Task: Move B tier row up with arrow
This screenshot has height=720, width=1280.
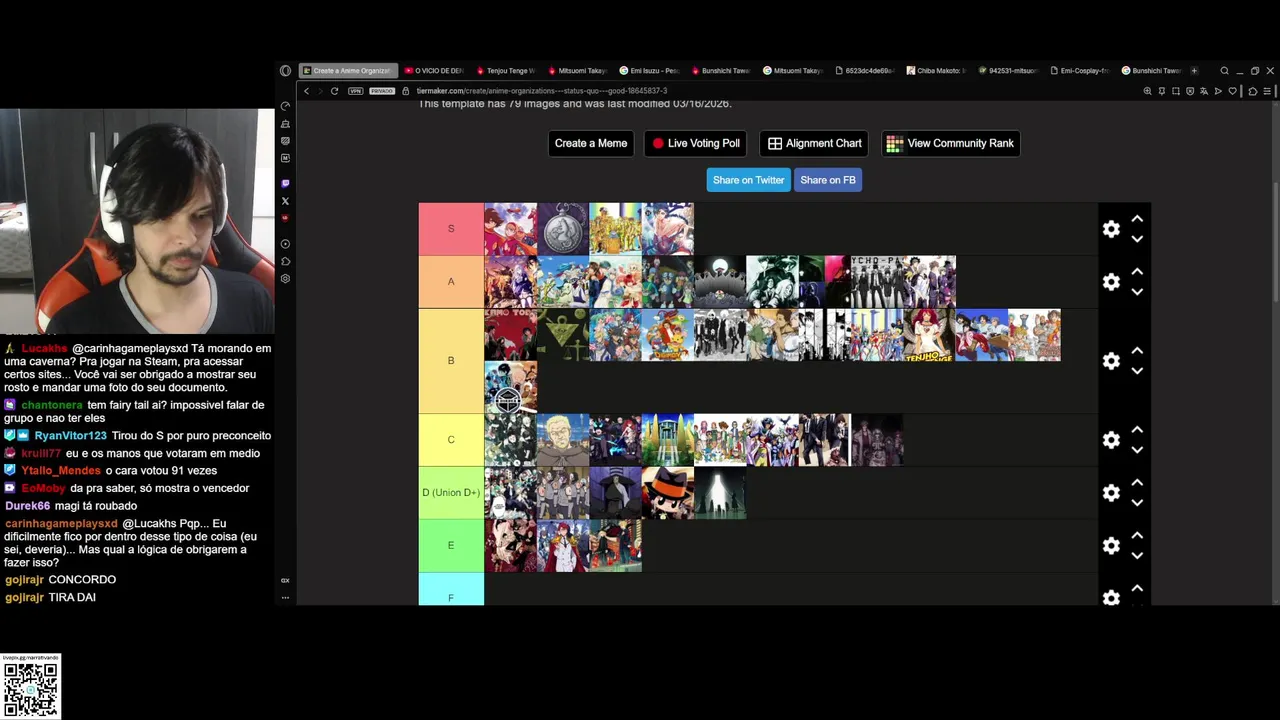Action: [1137, 351]
